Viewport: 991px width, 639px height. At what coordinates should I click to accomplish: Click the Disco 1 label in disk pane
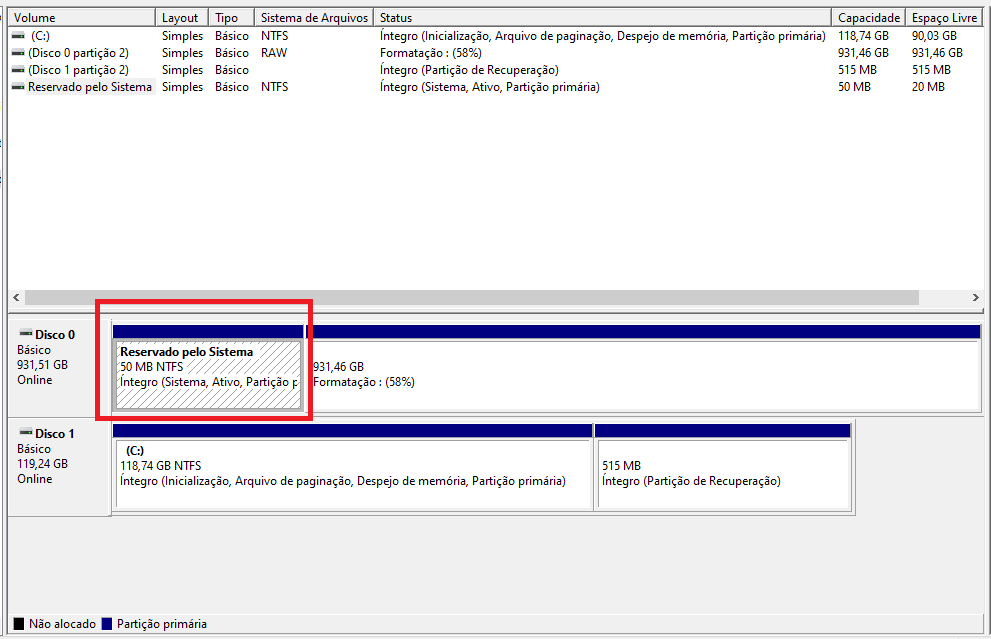[55, 434]
